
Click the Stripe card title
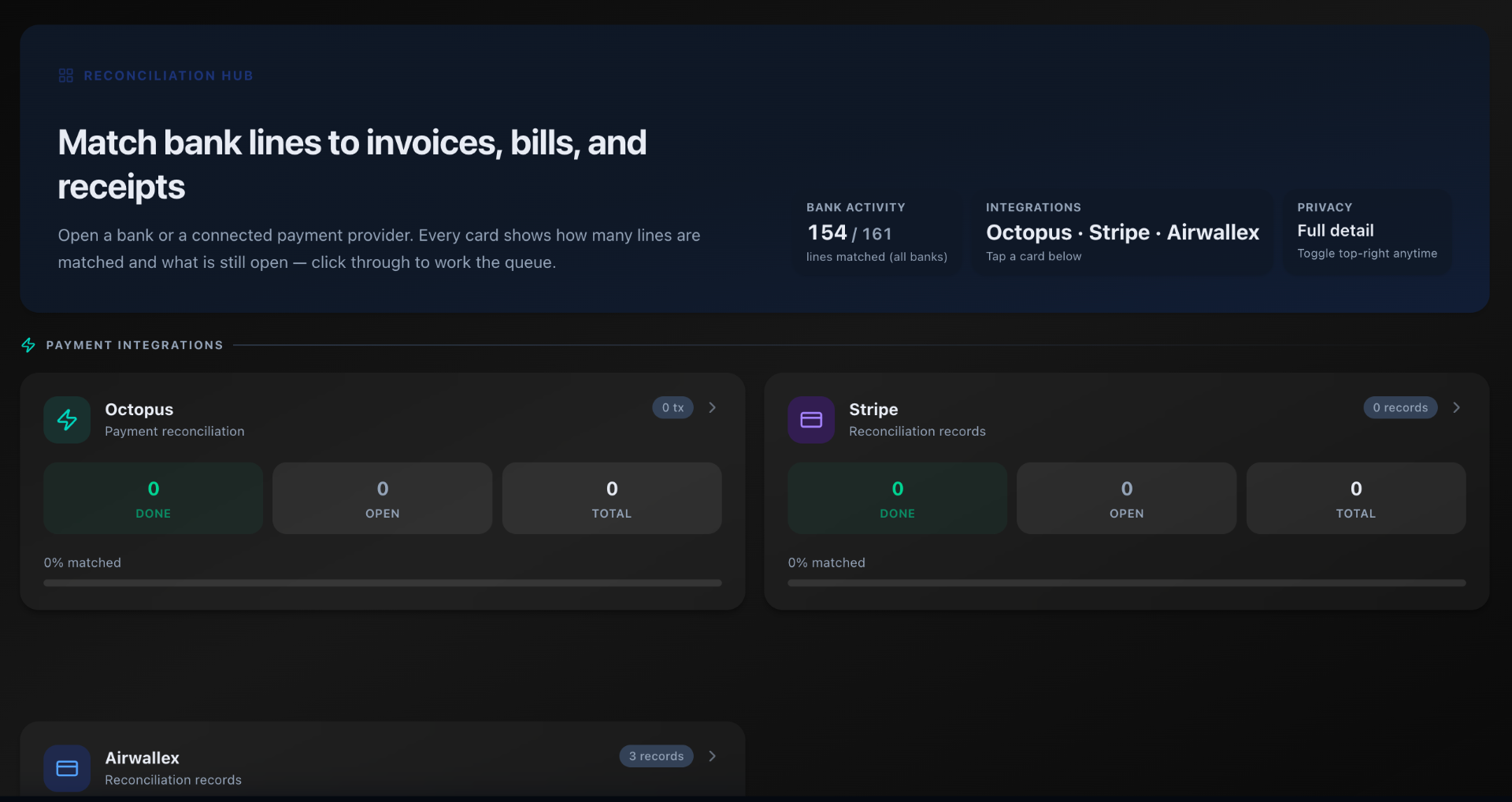click(x=873, y=410)
